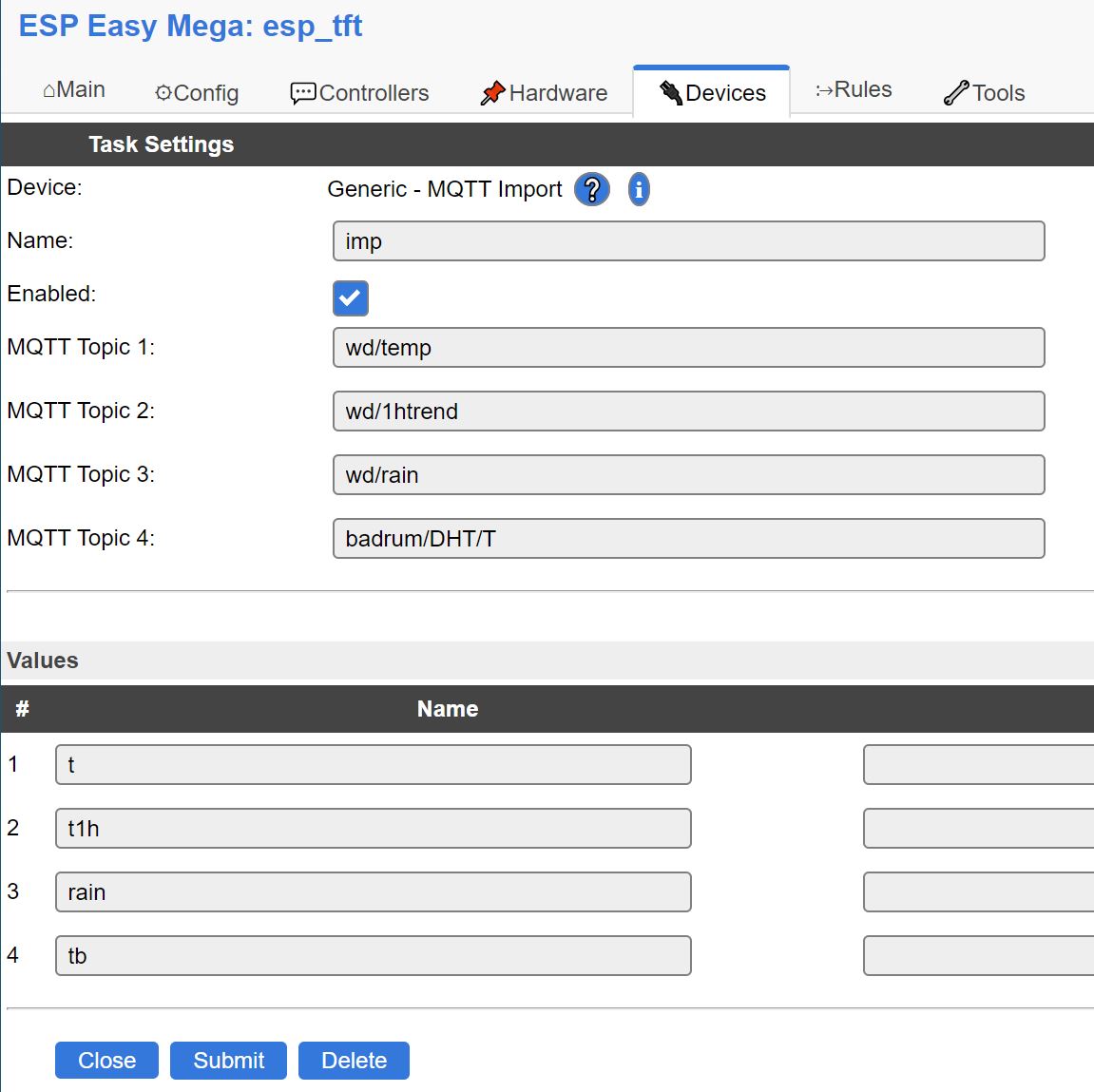Viewport: 1094px width, 1092px height.
Task: Submit the task settings
Action: pos(228,1060)
